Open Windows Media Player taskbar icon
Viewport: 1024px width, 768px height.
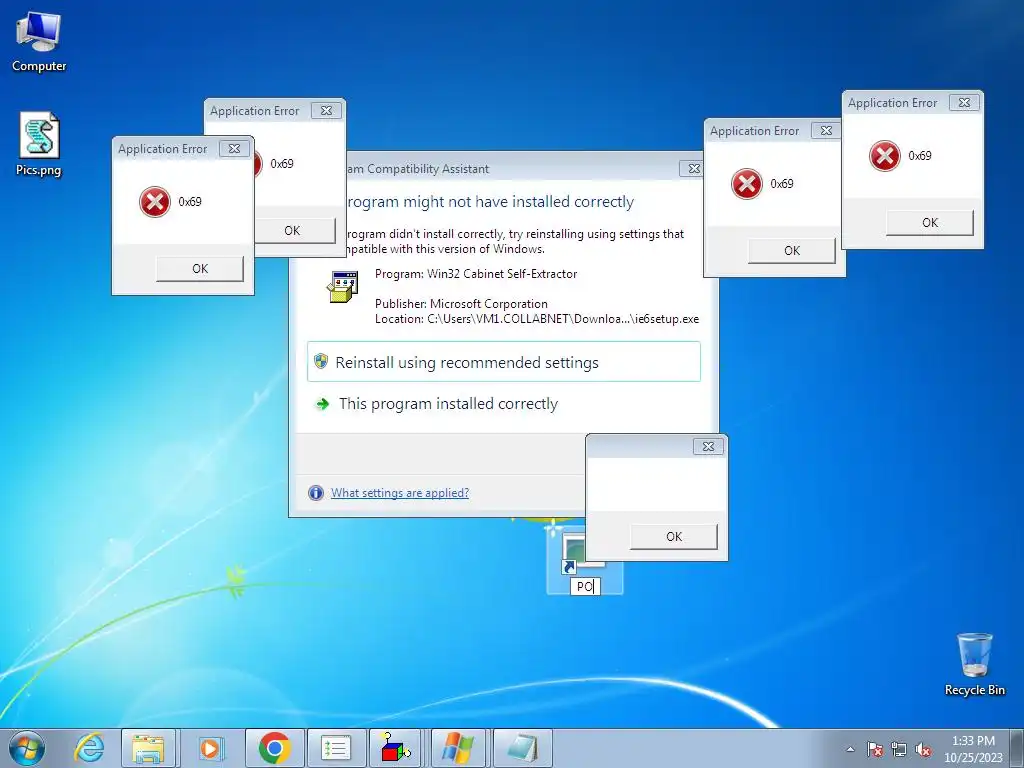pos(210,748)
